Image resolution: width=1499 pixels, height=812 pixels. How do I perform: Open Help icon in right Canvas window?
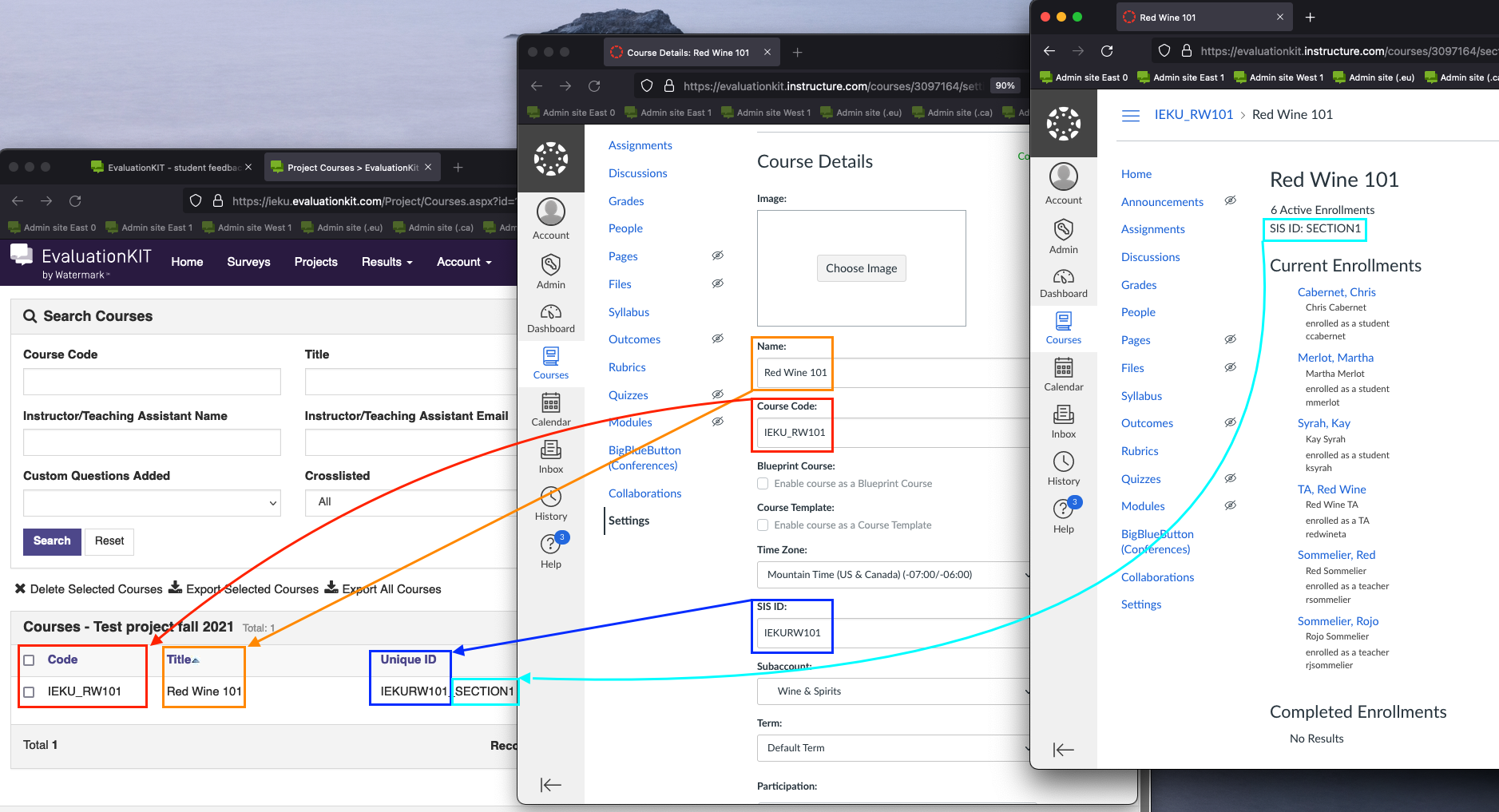[1064, 516]
